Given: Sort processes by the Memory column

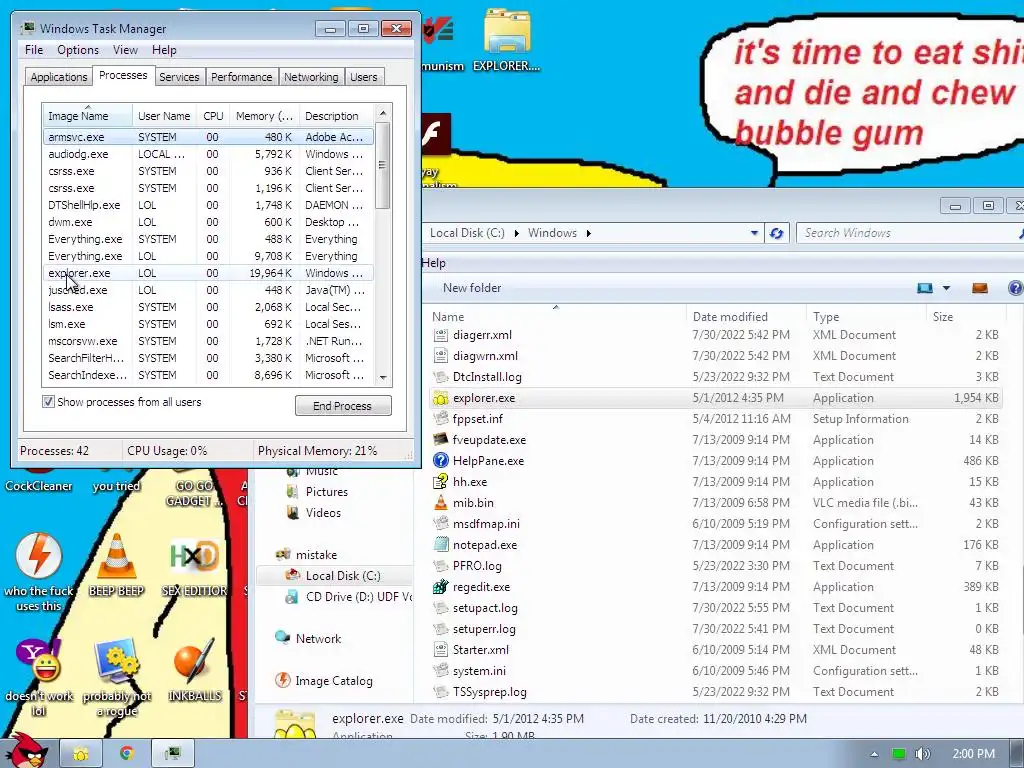Looking at the screenshot, I should [x=264, y=116].
